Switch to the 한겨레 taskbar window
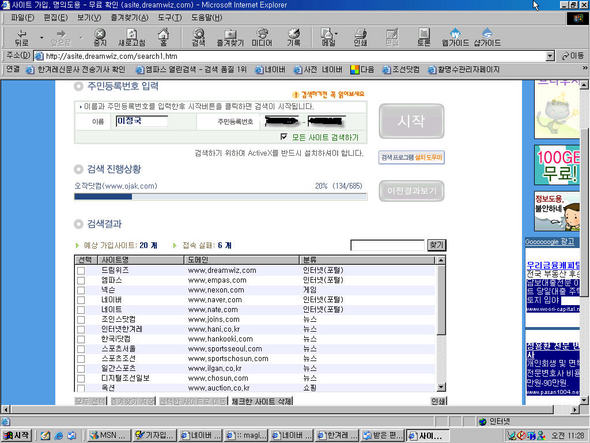 [337, 435]
